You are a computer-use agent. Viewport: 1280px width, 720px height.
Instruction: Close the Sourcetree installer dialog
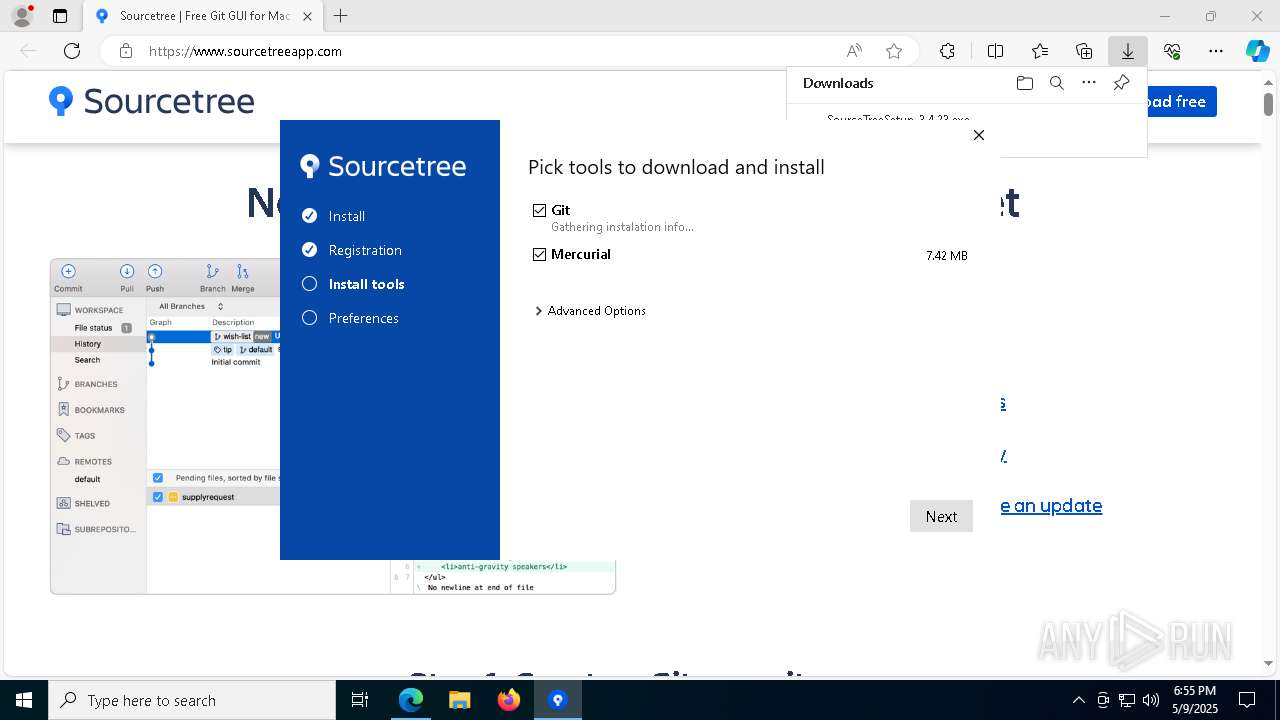[x=979, y=135]
